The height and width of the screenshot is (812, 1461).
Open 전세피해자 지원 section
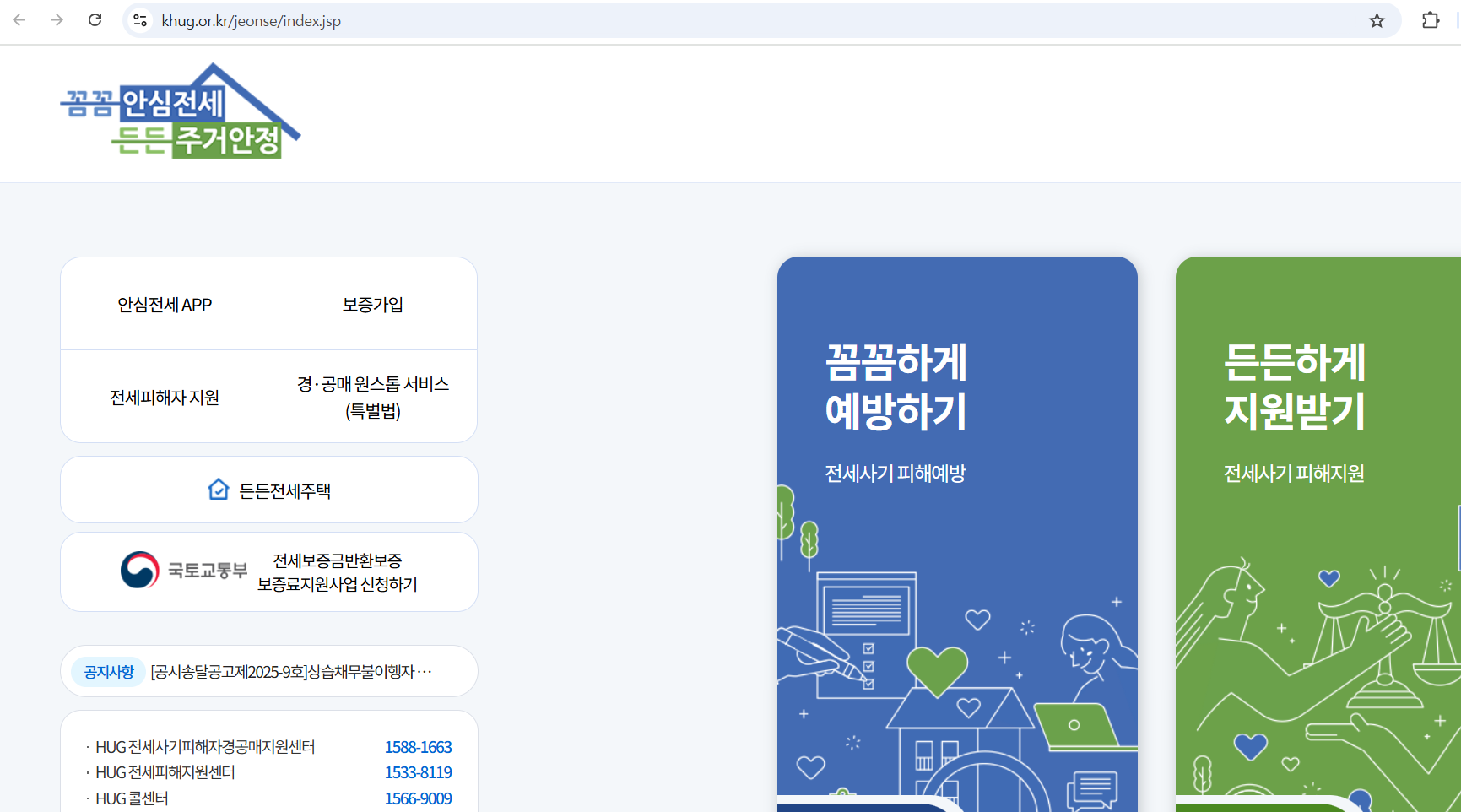pos(165,397)
